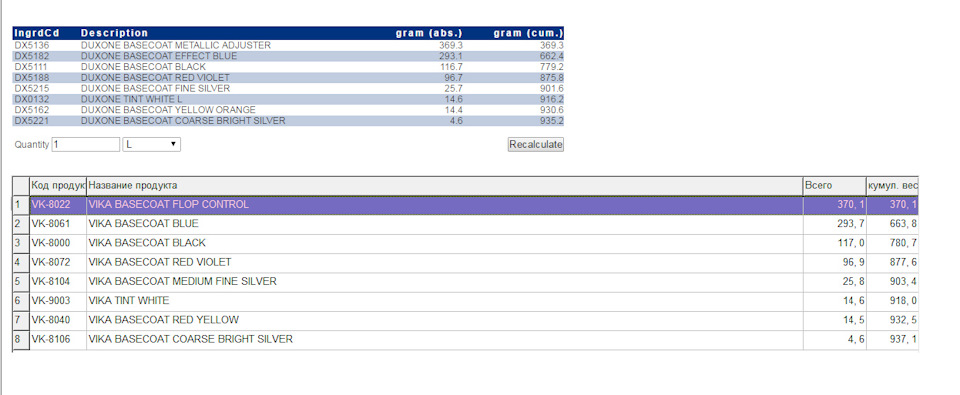Select DUXONE BASECOAT YELLOW ORANGE description
The width and height of the screenshot is (960, 395).
pyautogui.click(x=168, y=110)
